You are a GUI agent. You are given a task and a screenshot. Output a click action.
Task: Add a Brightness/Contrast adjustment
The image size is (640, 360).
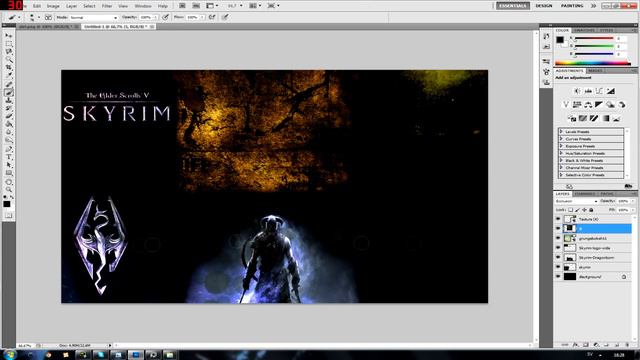[577, 91]
